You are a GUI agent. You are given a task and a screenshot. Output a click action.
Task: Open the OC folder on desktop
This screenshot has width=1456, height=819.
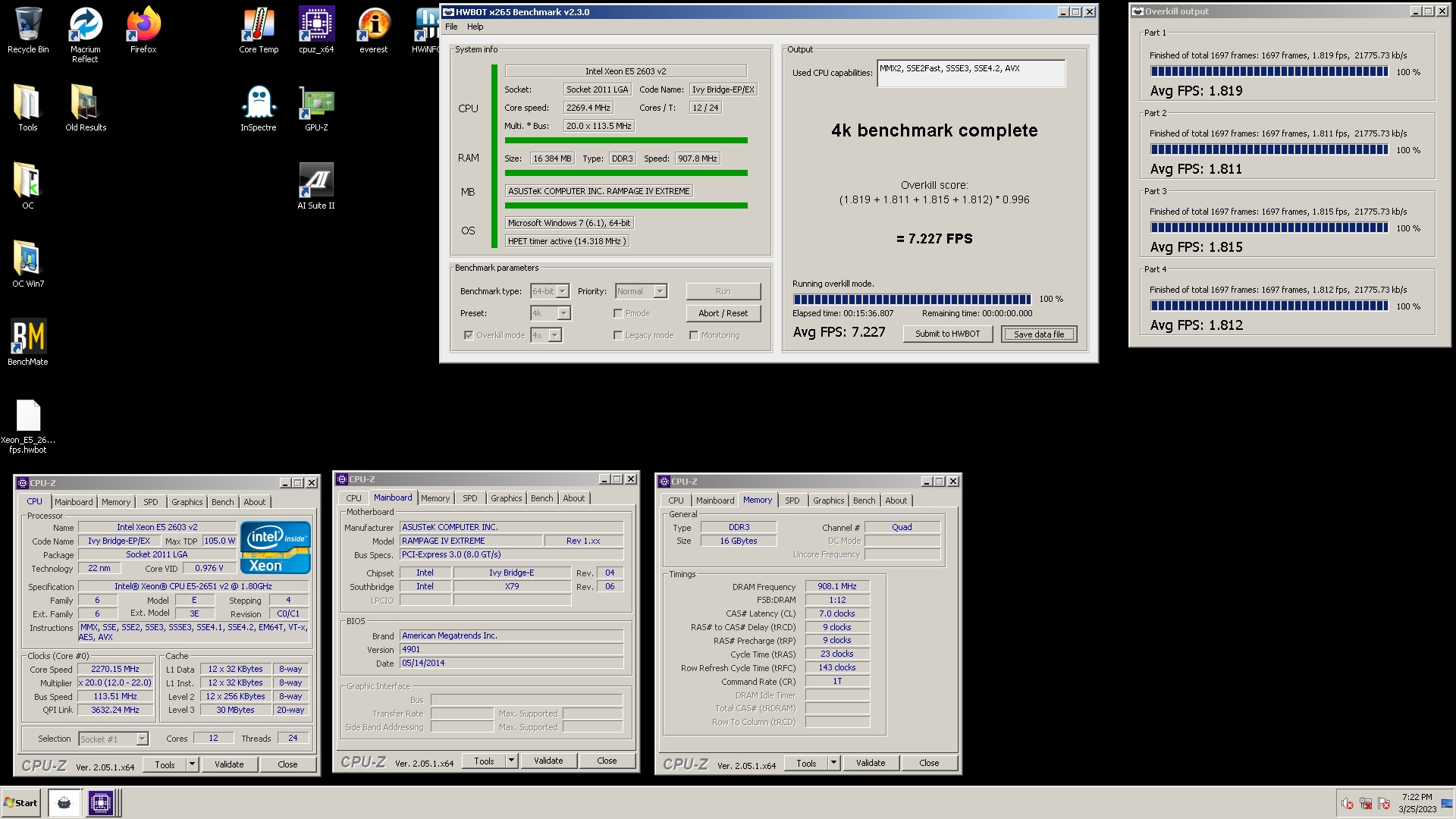click(x=28, y=186)
